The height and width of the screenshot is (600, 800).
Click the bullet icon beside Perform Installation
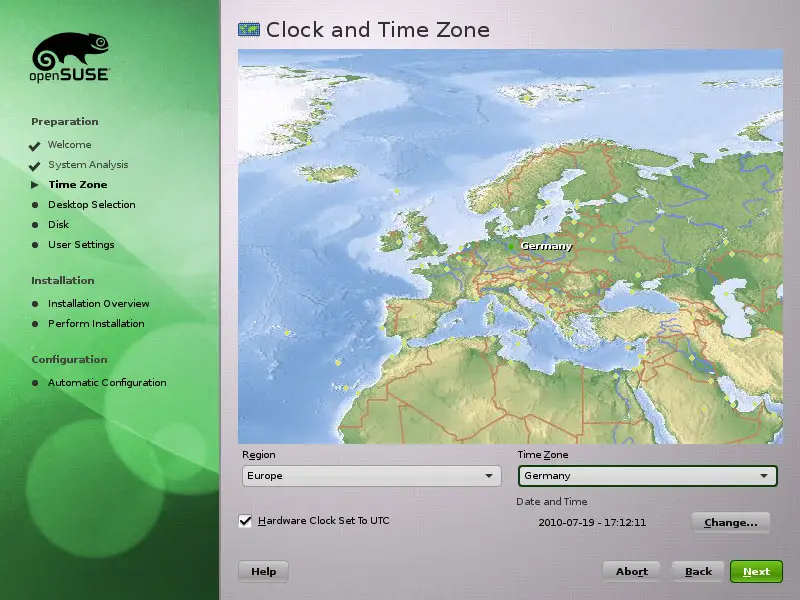pos(35,324)
